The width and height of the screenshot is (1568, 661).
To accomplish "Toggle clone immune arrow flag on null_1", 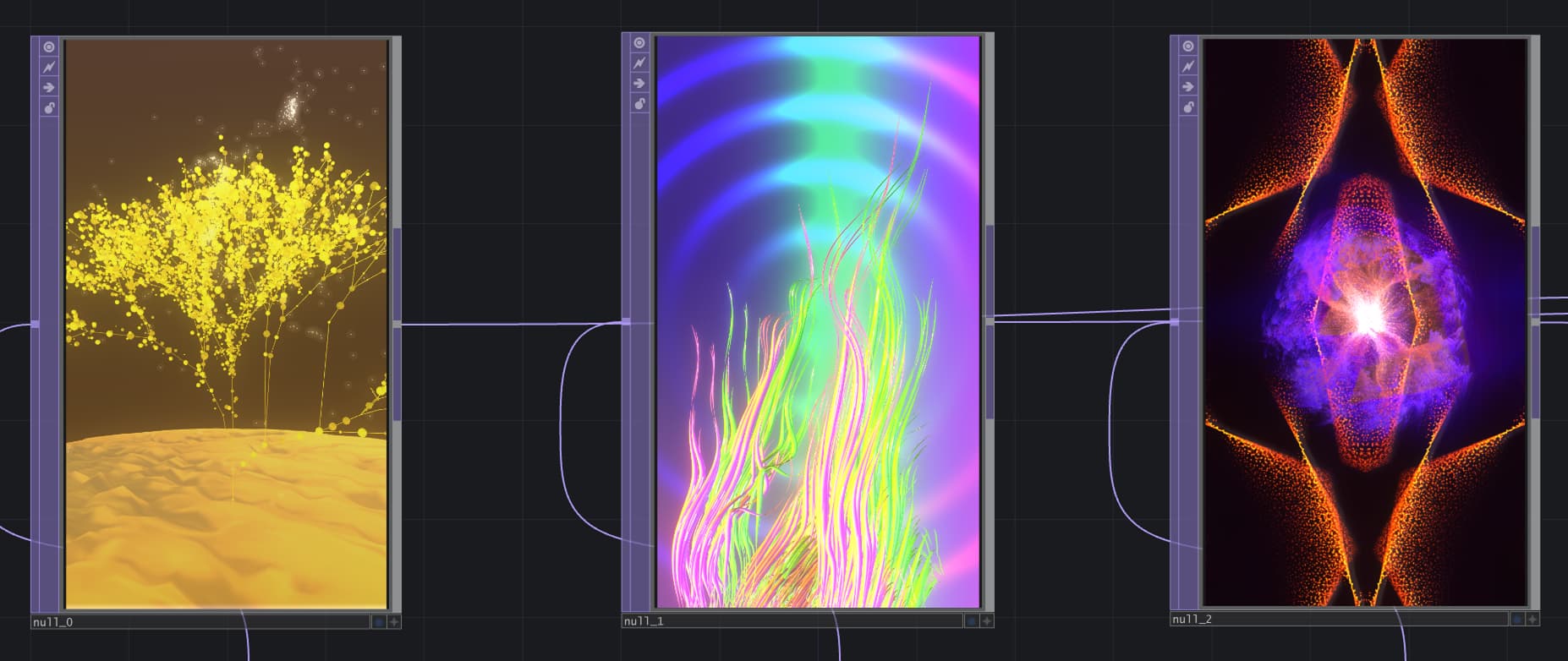I will pos(639,84).
